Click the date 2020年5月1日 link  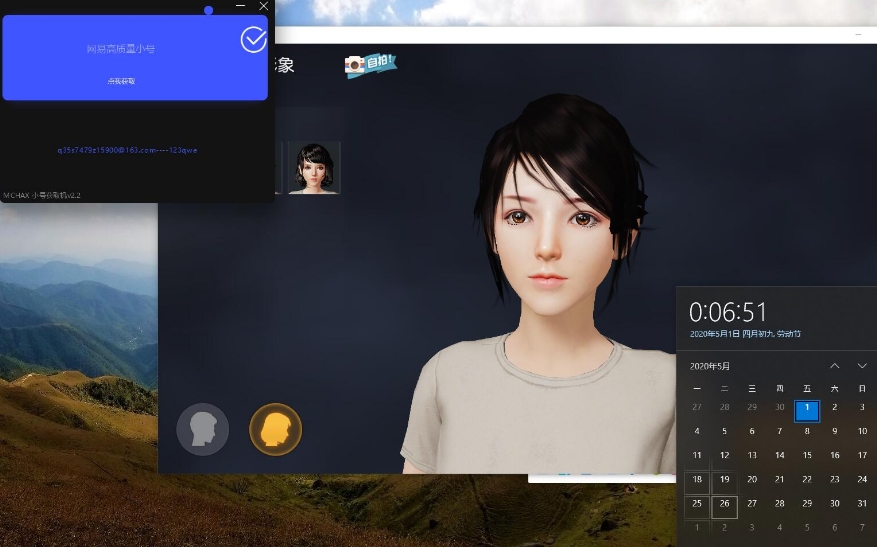click(x=745, y=334)
